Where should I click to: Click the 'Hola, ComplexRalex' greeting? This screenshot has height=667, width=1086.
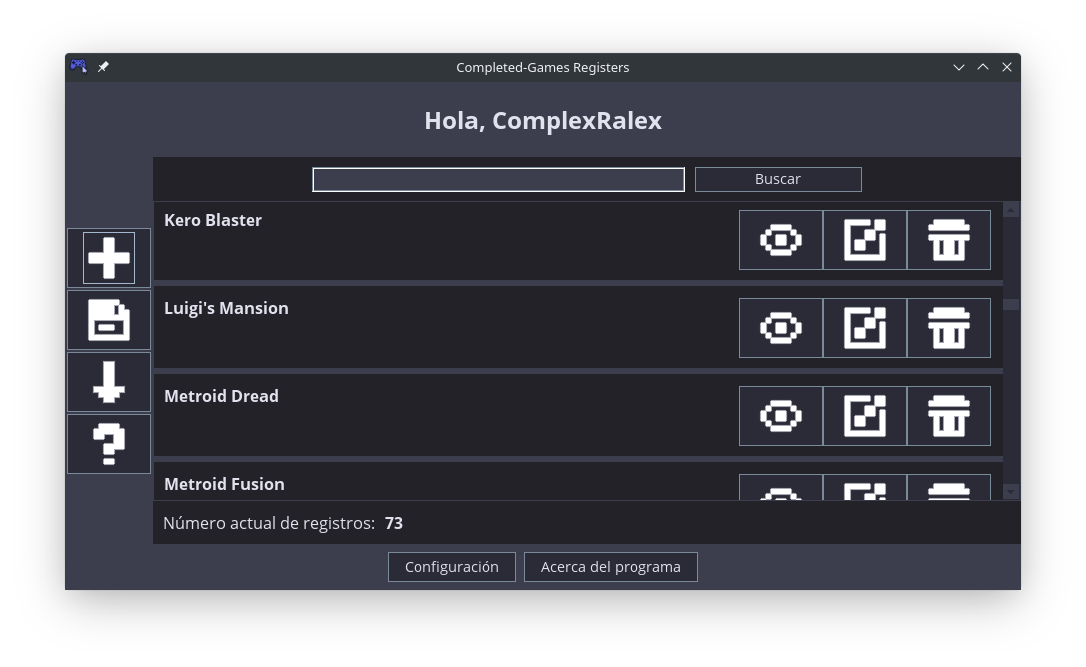point(543,121)
